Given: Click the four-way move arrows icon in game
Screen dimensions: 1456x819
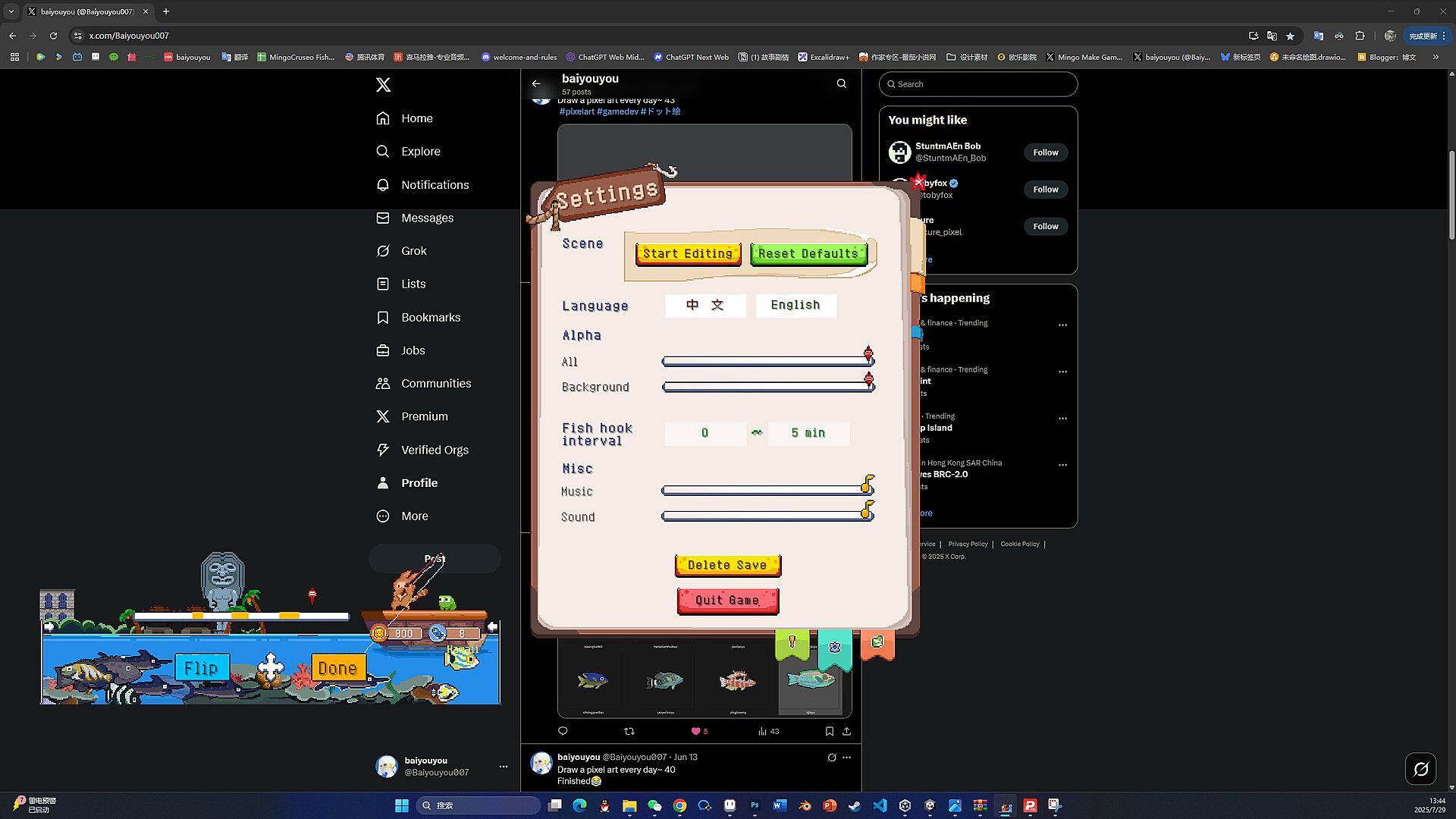Looking at the screenshot, I should (270, 667).
